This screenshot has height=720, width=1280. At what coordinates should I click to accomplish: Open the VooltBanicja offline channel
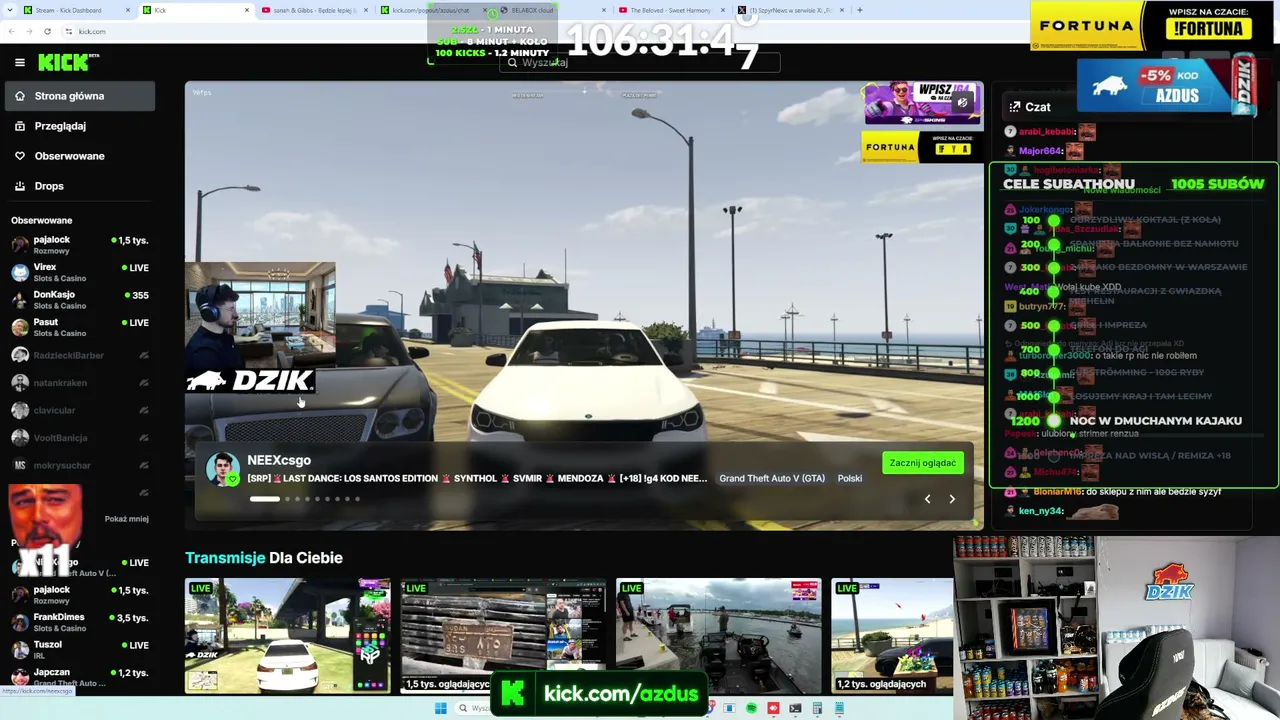pyautogui.click(x=80, y=438)
